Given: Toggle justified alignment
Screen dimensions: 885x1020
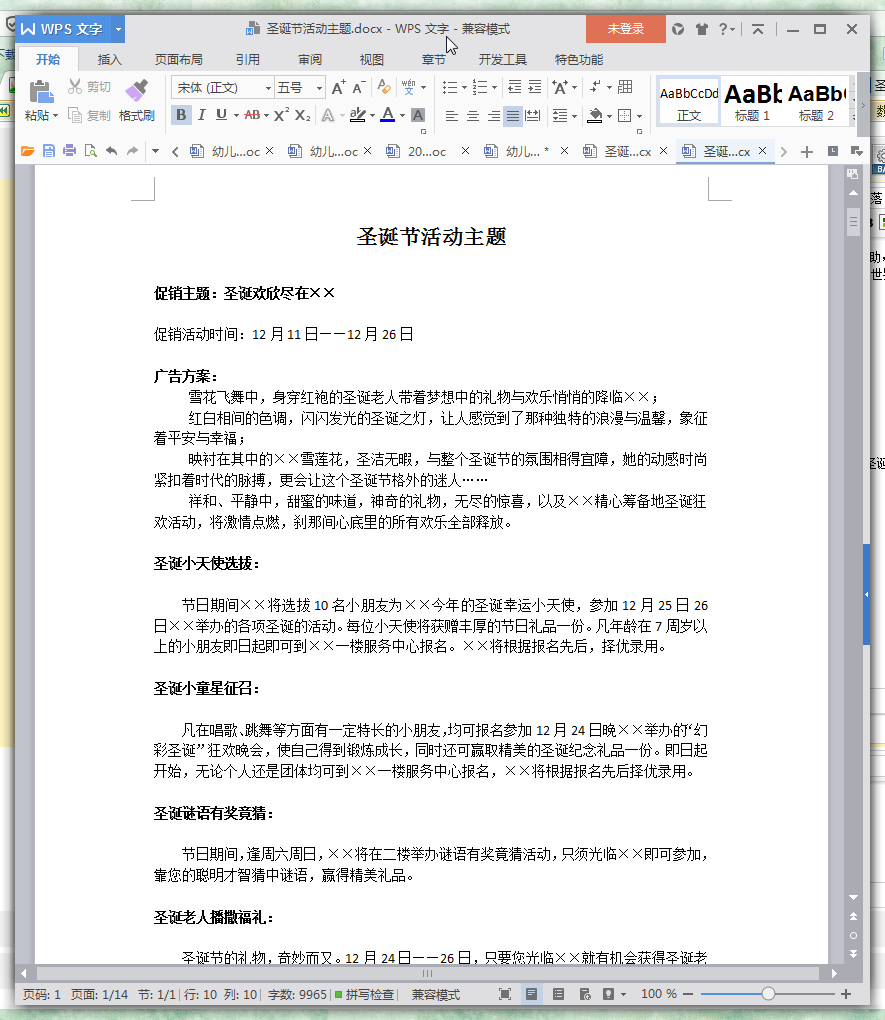Looking at the screenshot, I should (513, 116).
